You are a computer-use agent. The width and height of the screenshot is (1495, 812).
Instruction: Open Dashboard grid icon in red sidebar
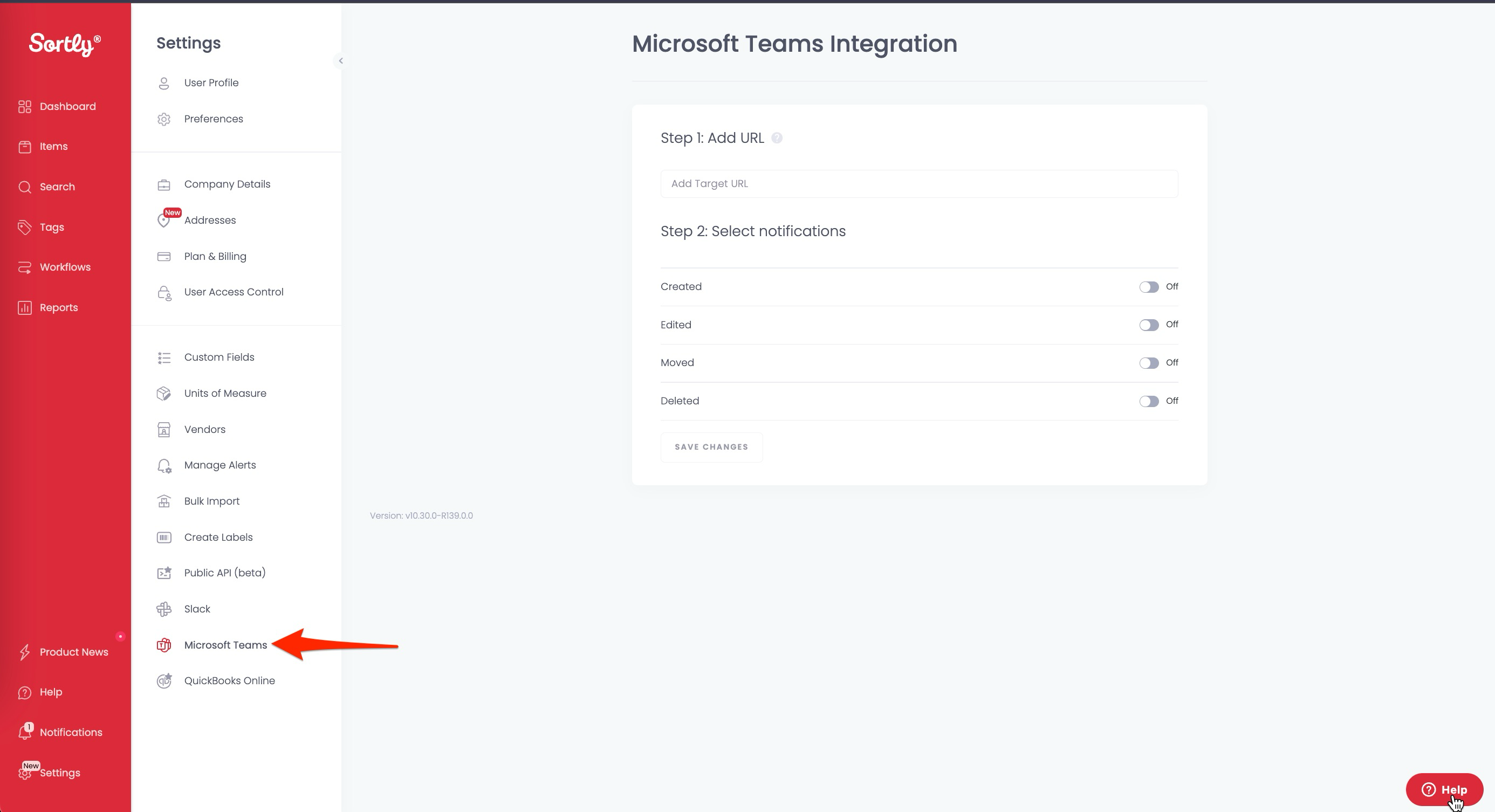tap(24, 107)
